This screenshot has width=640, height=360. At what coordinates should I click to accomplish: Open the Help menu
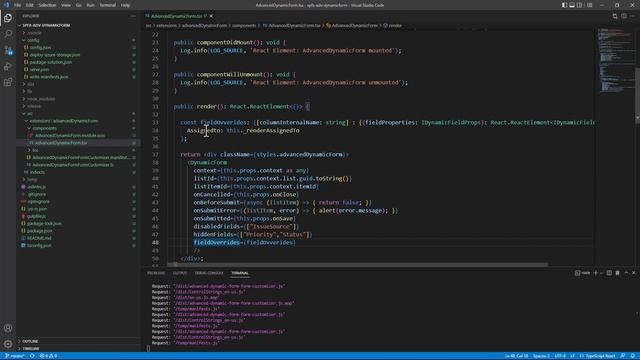[x=125, y=5]
